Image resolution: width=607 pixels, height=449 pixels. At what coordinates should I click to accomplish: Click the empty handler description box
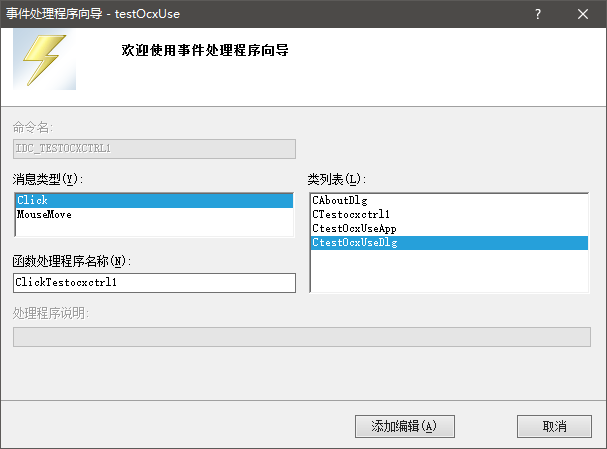pos(301,336)
